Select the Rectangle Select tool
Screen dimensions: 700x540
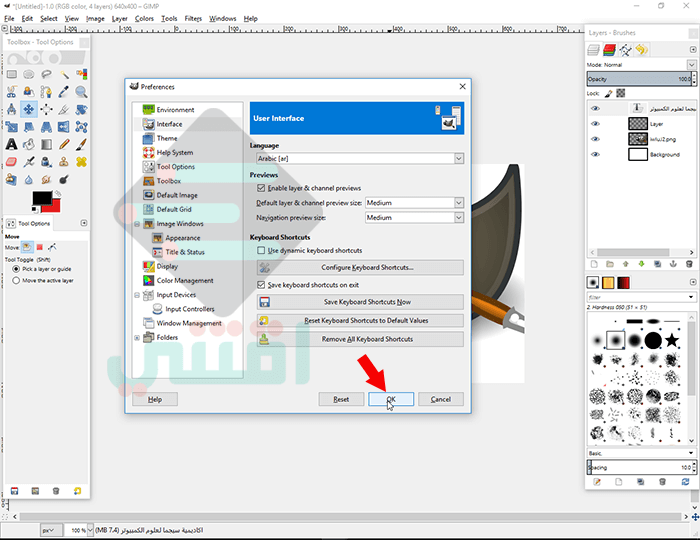[12, 74]
